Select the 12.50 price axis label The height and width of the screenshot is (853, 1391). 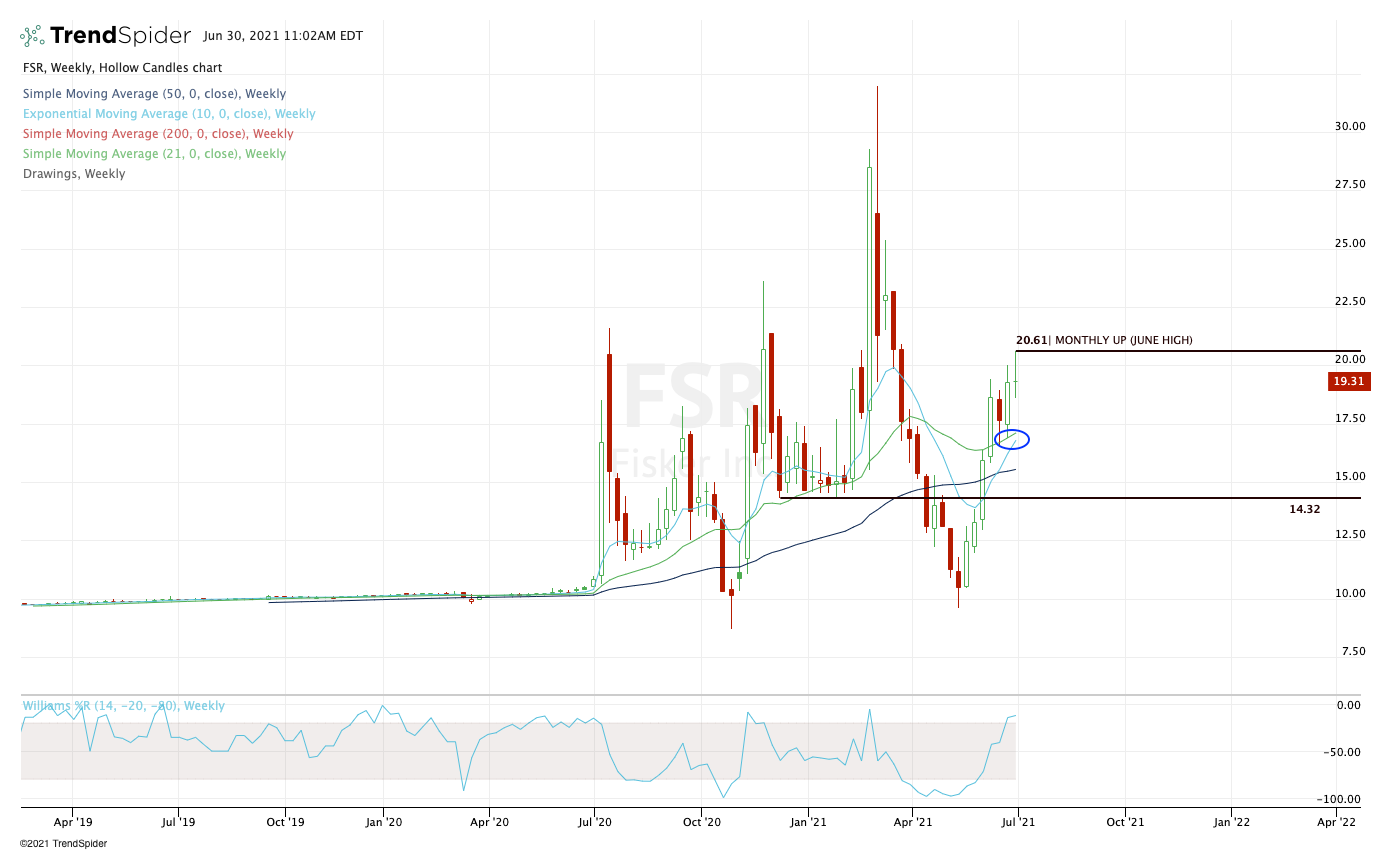[1352, 535]
